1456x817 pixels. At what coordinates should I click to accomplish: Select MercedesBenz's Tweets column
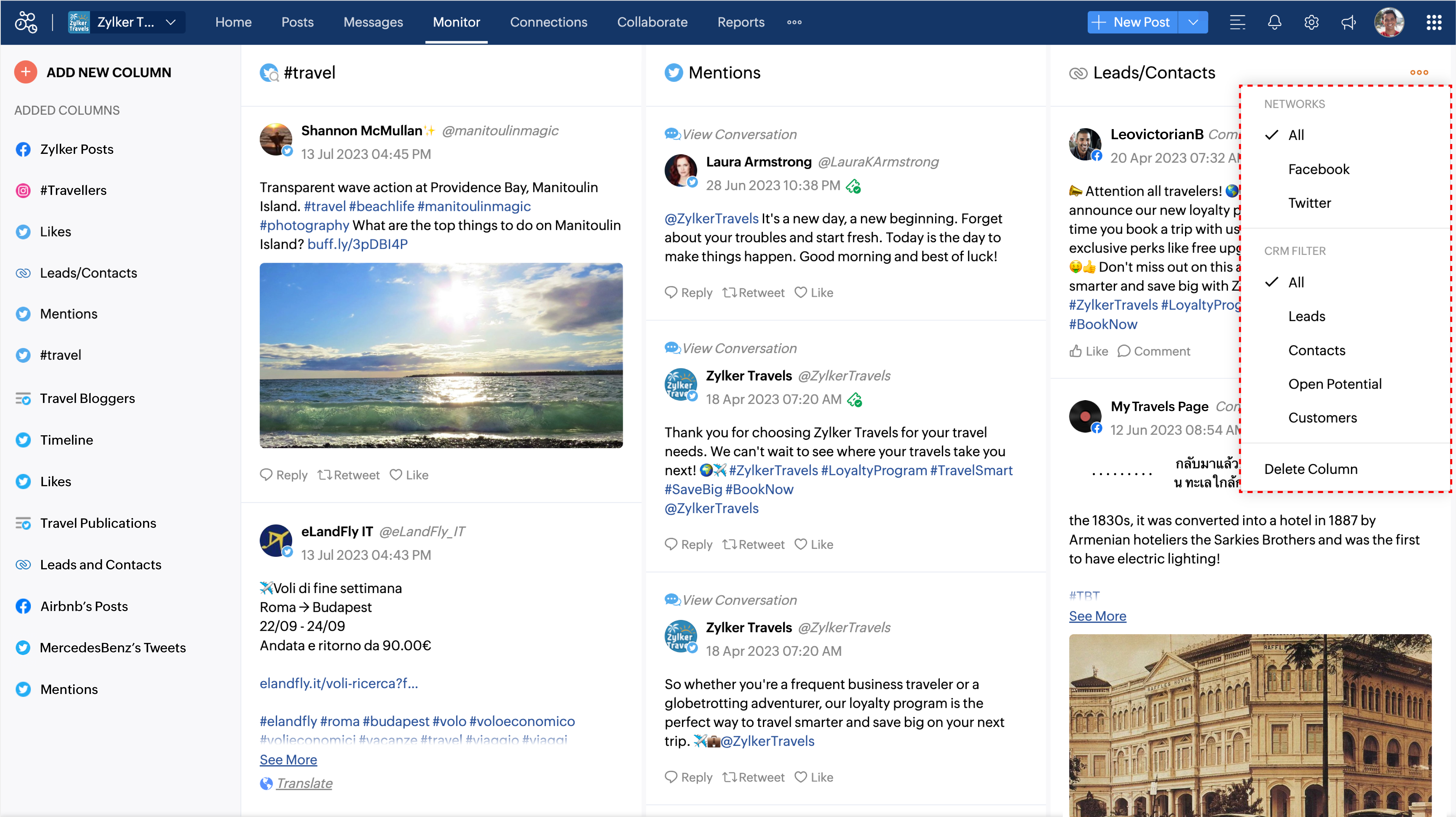point(113,647)
